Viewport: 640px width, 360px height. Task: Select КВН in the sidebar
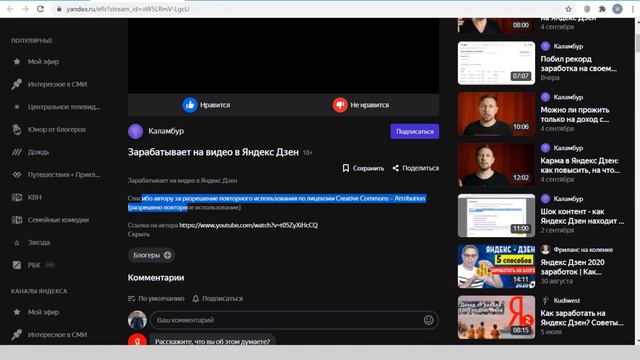click(35, 197)
